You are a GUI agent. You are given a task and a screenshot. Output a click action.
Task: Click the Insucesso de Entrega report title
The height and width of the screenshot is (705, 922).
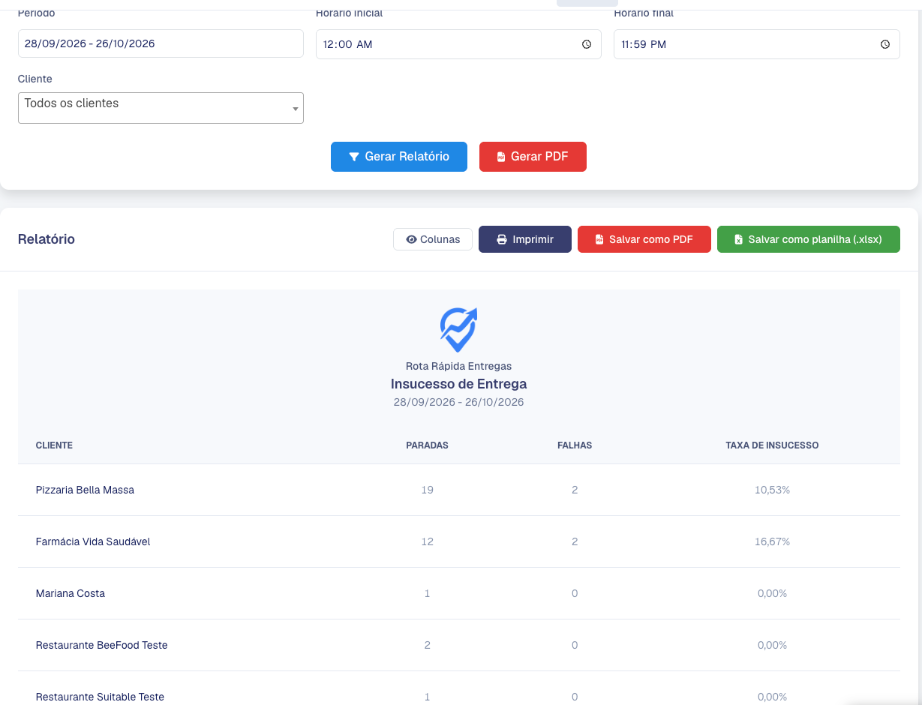pos(459,384)
